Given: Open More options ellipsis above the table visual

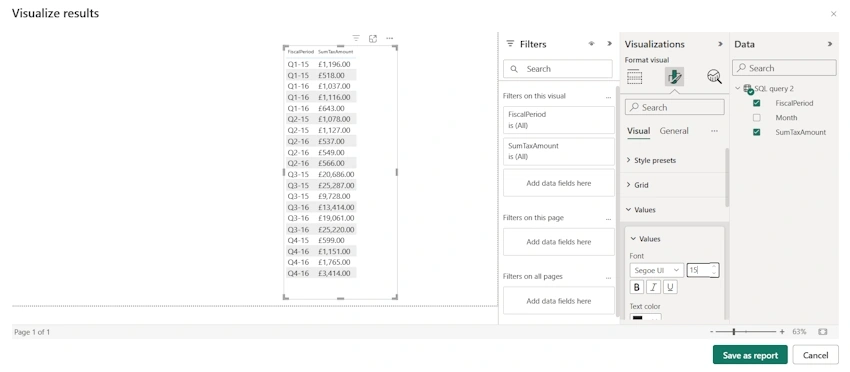Looking at the screenshot, I should pos(389,39).
